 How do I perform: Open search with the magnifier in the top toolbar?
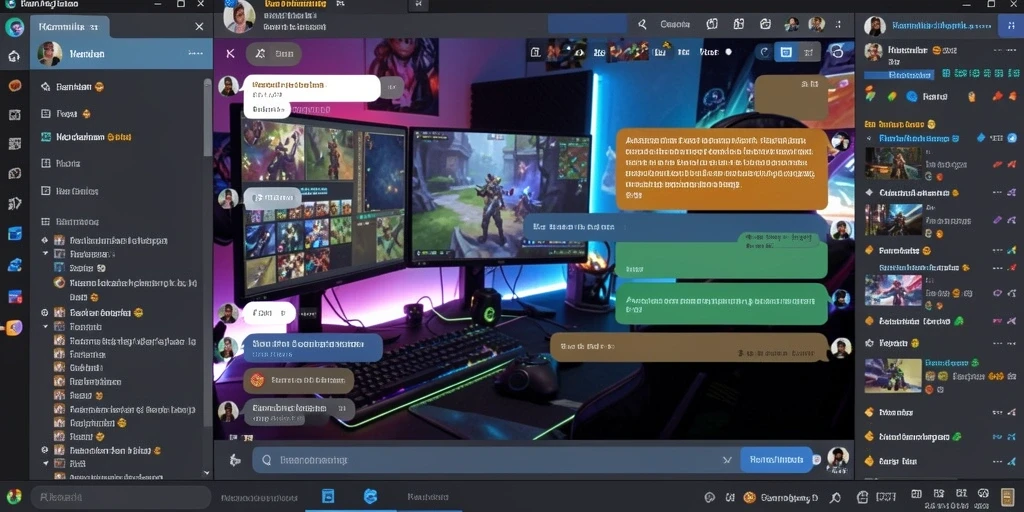[x=642, y=25]
